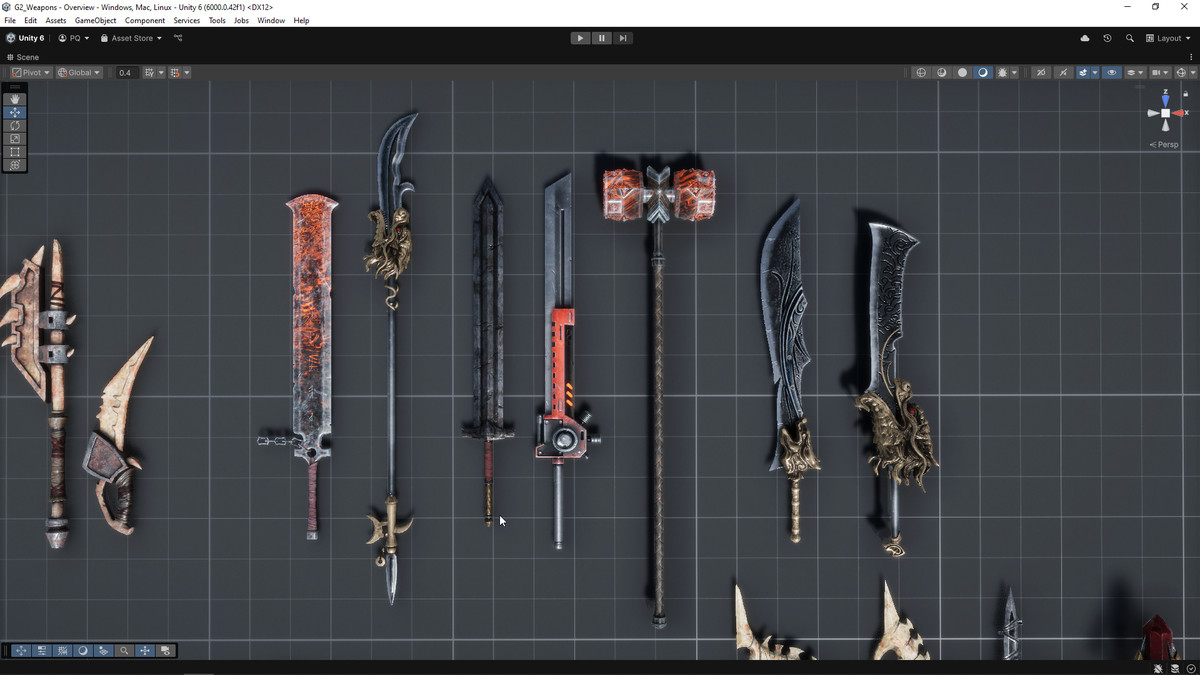Toggle Gizmos visibility button

1180,72
